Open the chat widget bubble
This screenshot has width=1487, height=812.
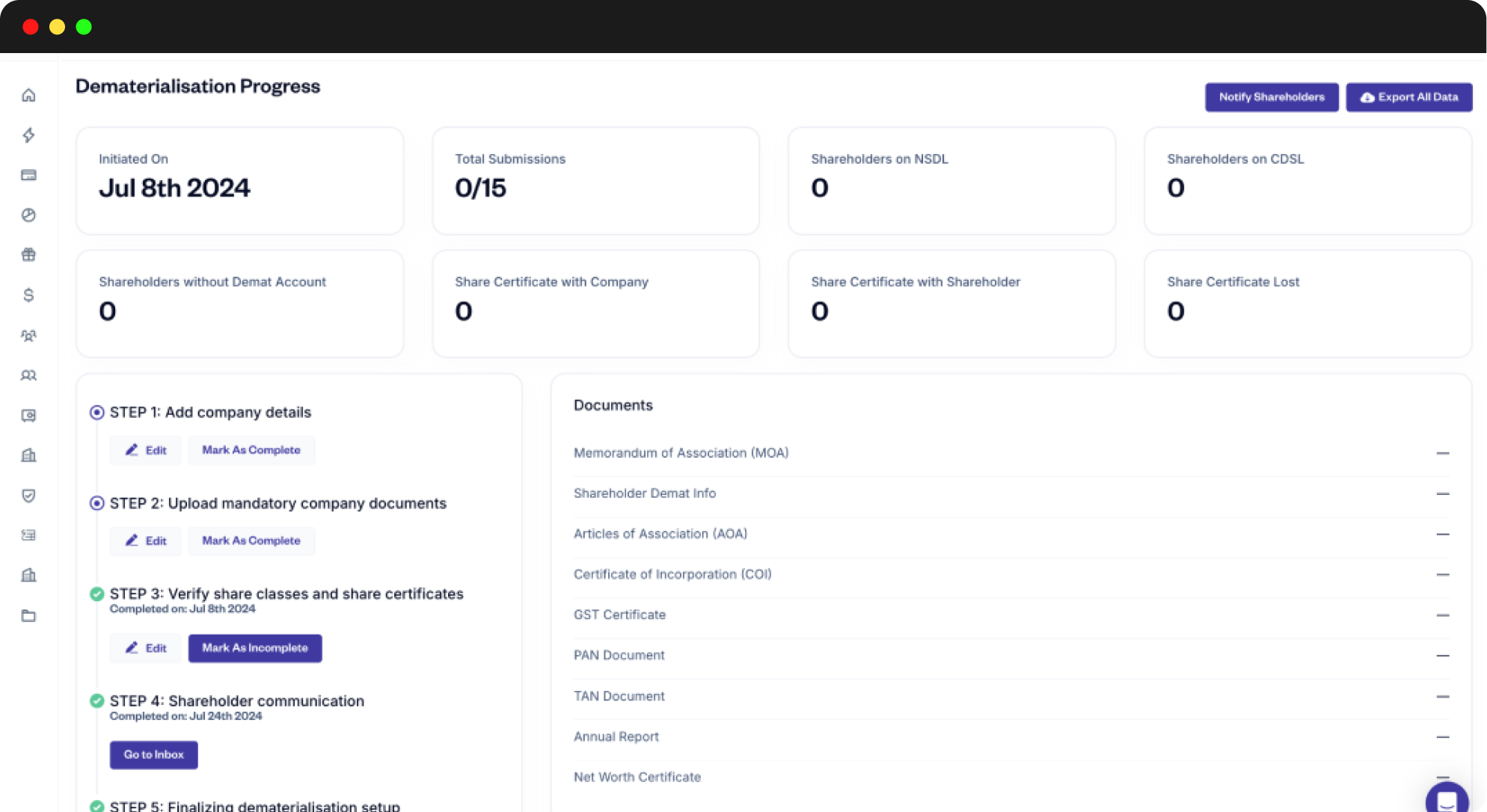tap(1447, 800)
